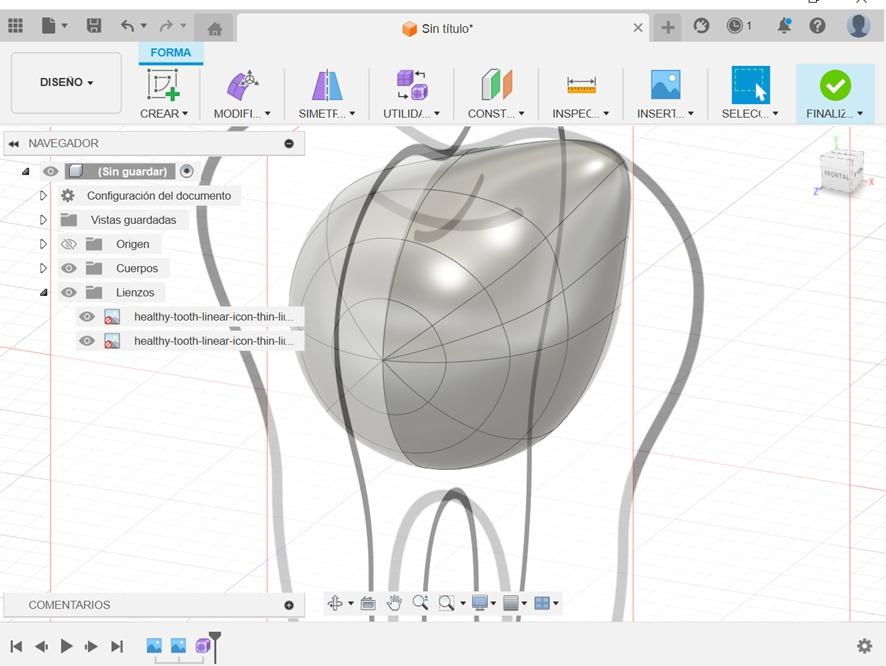The height and width of the screenshot is (666, 886).
Task: Open the CREAR dropdown menu
Action: click(x=164, y=114)
